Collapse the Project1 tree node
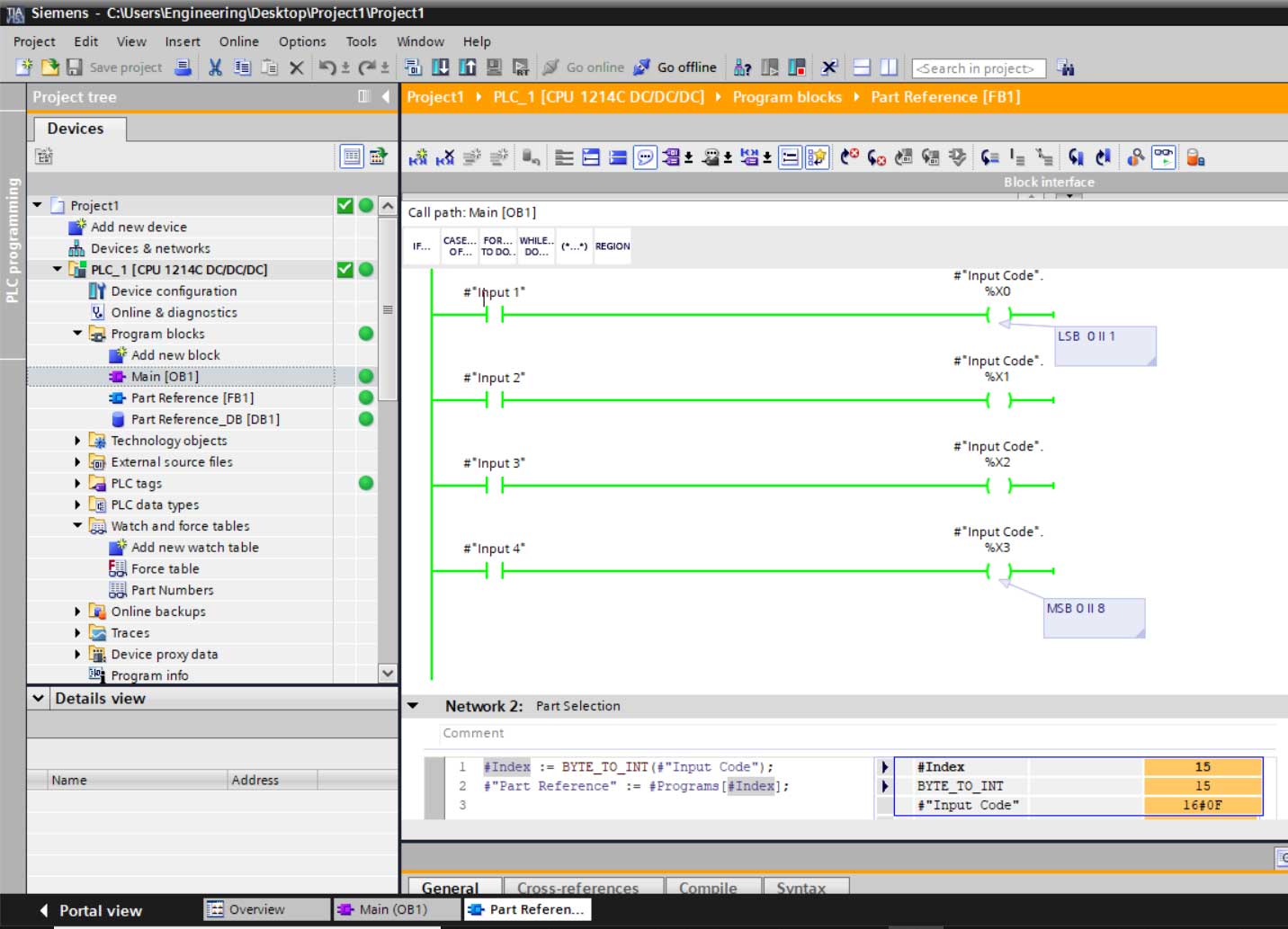 pyautogui.click(x=37, y=205)
